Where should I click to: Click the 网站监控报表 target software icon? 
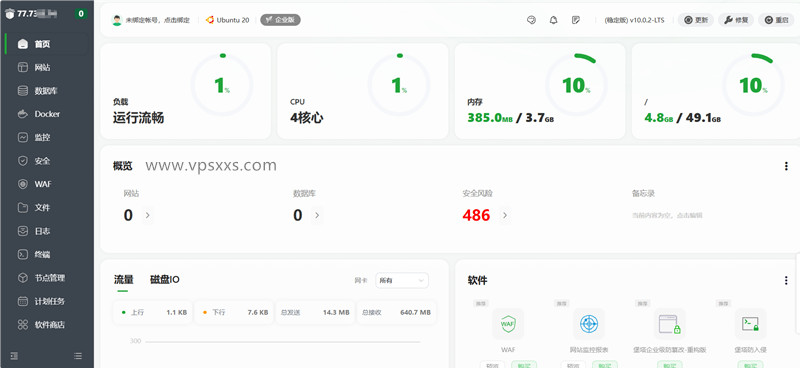[x=589, y=324]
